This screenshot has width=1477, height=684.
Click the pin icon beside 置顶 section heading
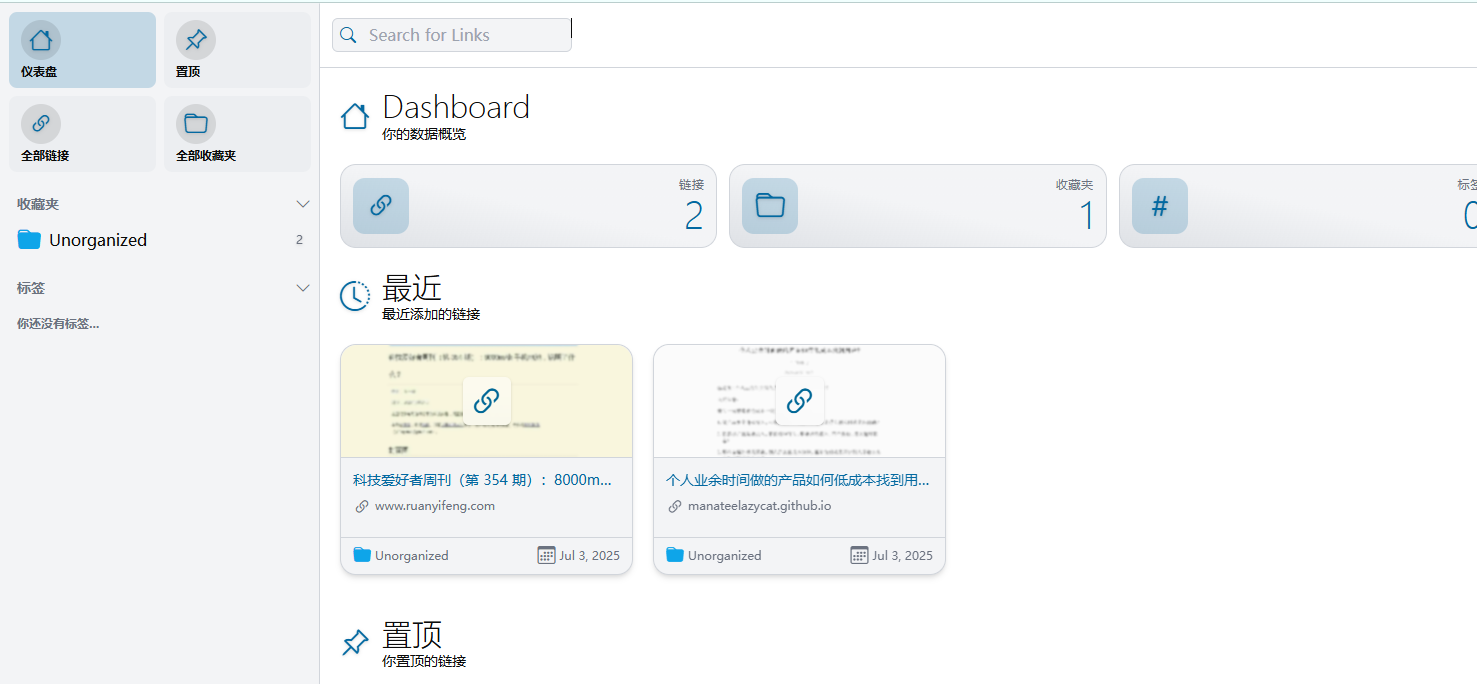[x=355, y=643]
